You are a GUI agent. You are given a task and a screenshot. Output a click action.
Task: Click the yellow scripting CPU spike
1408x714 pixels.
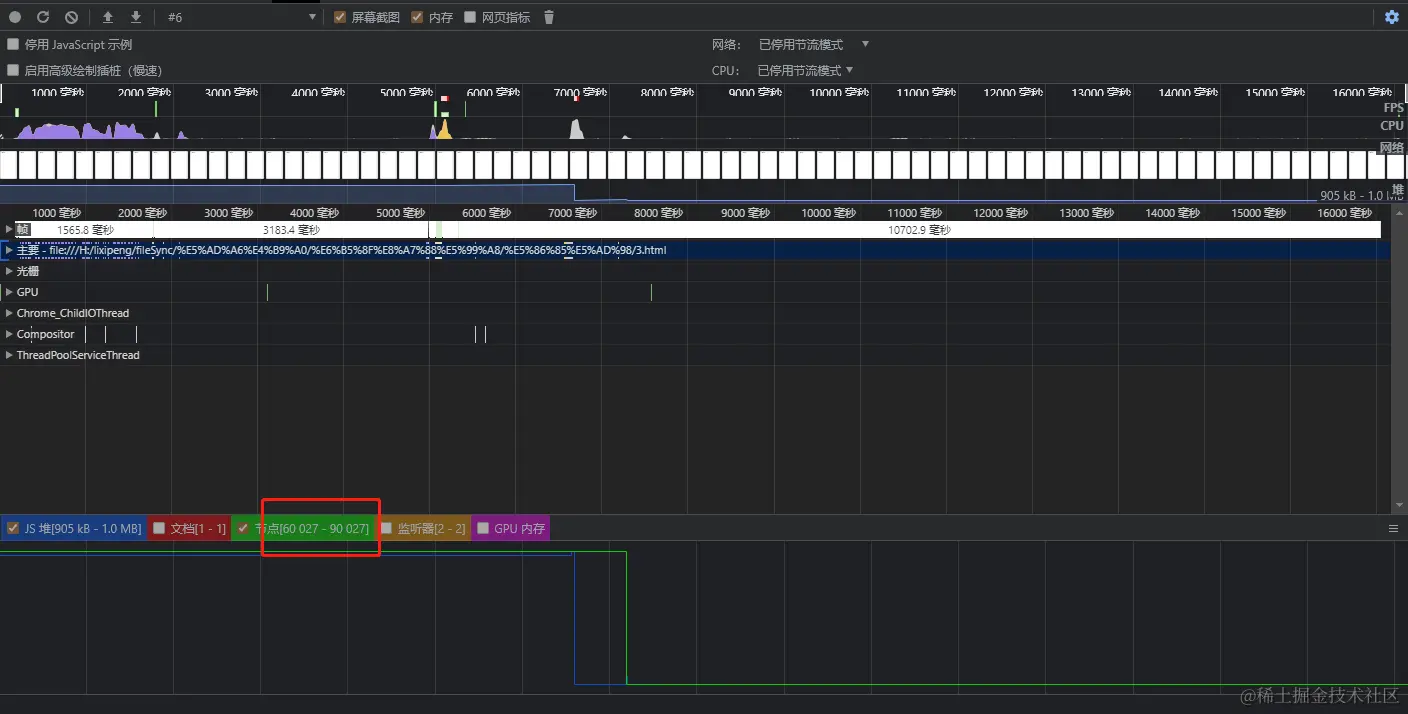(x=444, y=130)
